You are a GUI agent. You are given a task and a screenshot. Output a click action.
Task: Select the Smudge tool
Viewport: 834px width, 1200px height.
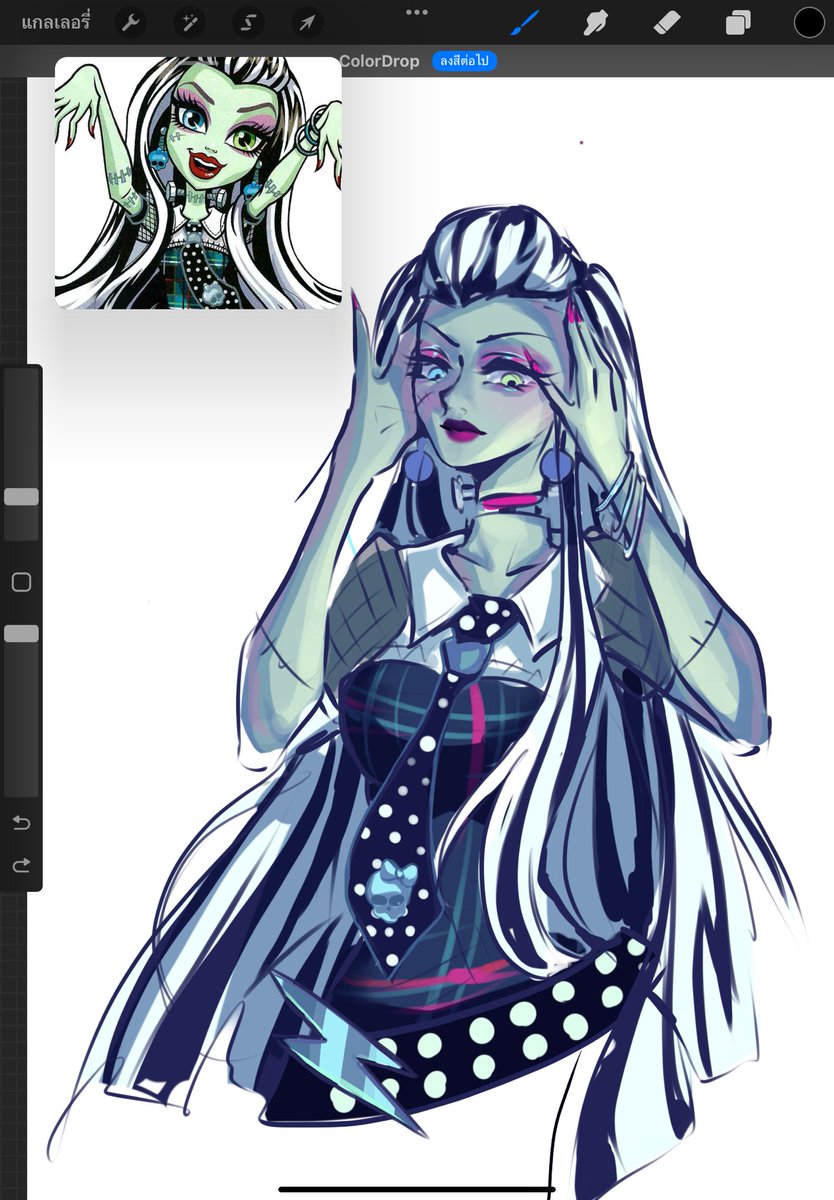click(x=597, y=22)
